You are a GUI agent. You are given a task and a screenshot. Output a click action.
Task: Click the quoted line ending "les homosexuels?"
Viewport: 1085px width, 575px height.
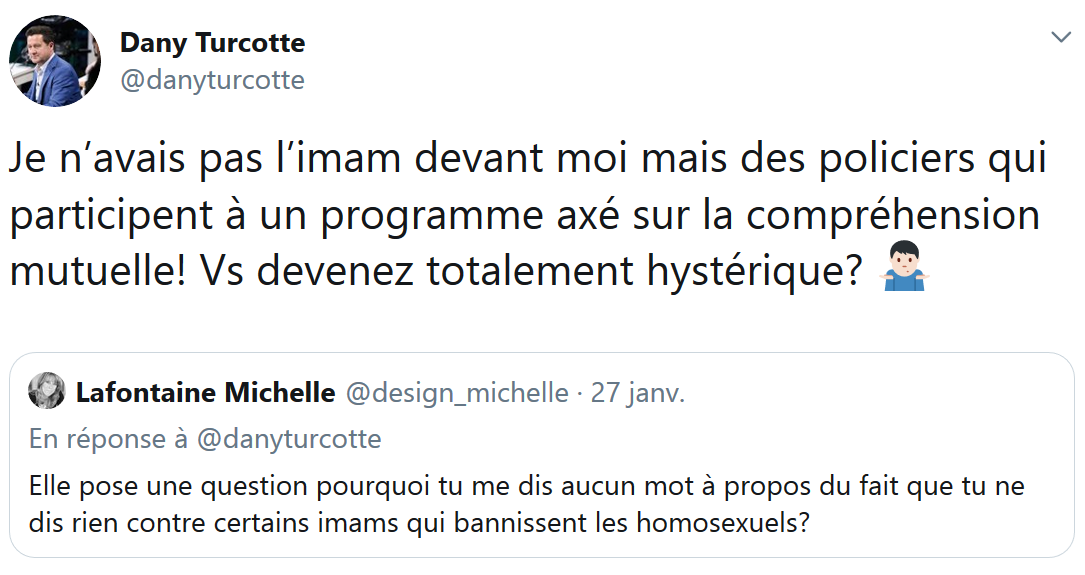419,523
